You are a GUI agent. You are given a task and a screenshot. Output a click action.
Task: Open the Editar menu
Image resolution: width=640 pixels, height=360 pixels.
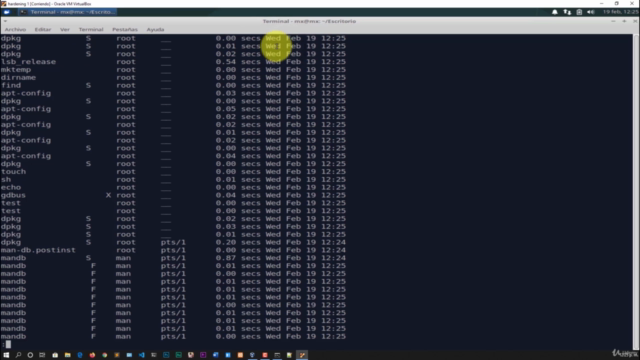point(43,29)
